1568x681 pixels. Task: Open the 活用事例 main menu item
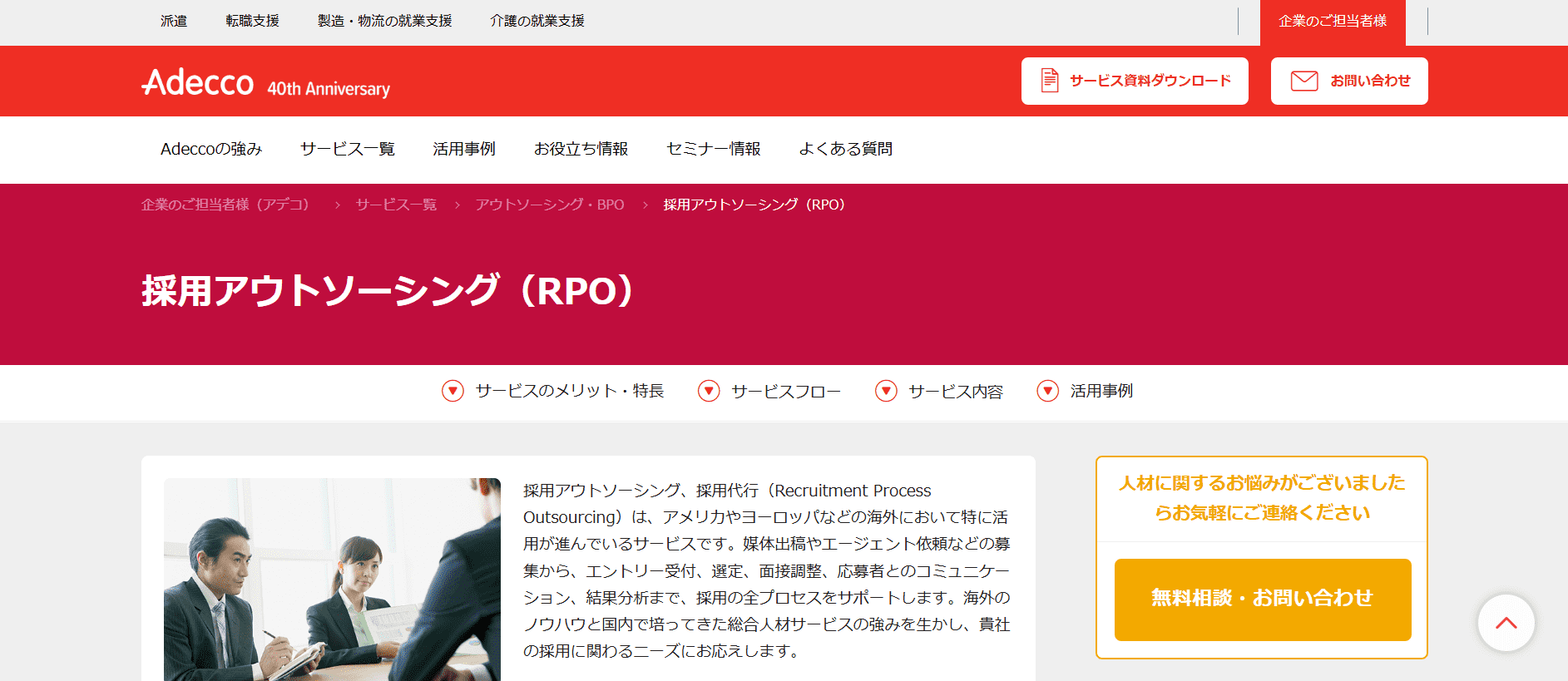463,149
